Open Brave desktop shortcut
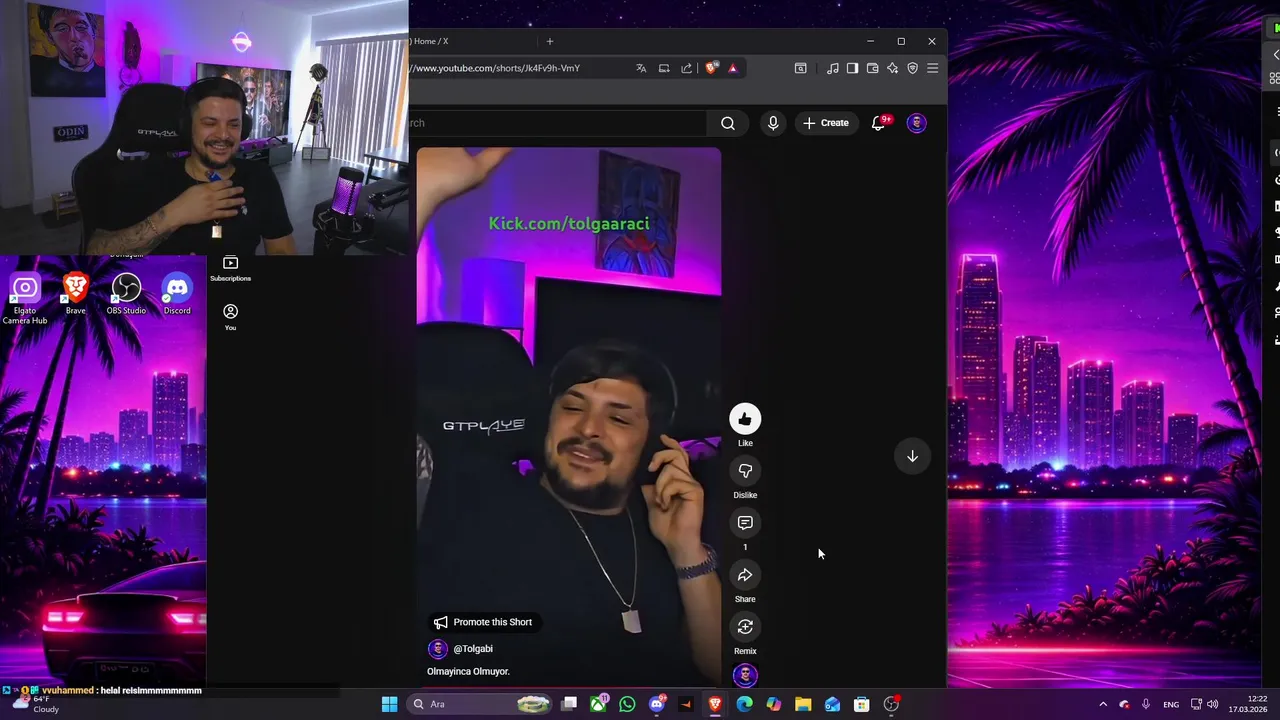1280x720 pixels. click(x=76, y=295)
